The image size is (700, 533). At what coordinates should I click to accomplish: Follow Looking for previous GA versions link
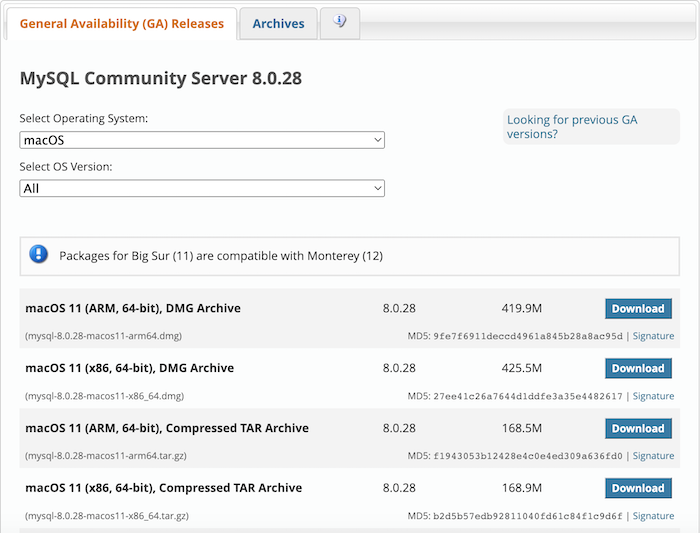(x=572, y=127)
